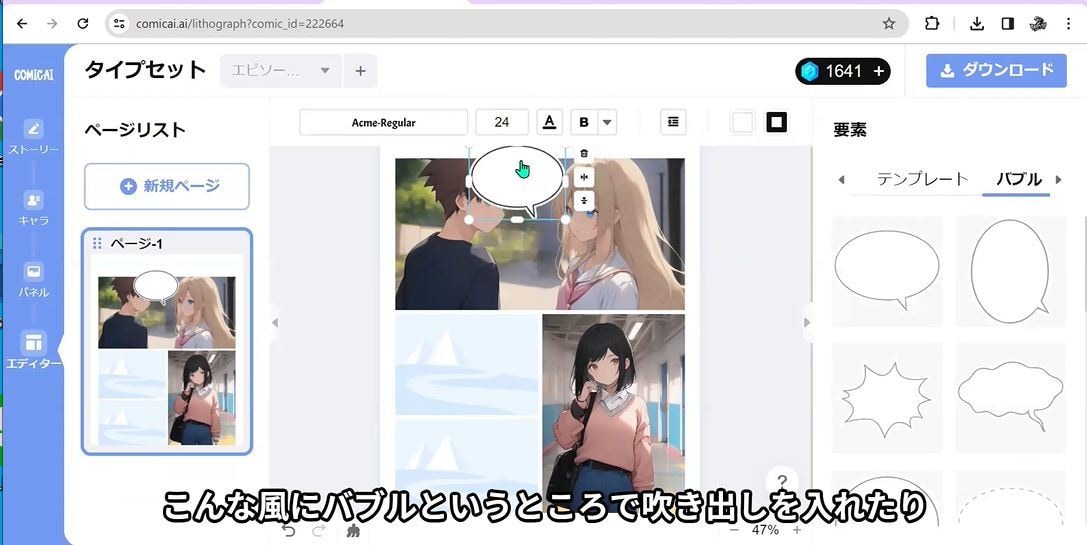This screenshot has width=1087, height=545.
Task: Select the ページ-1 page thumbnail
Action: pyautogui.click(x=167, y=342)
